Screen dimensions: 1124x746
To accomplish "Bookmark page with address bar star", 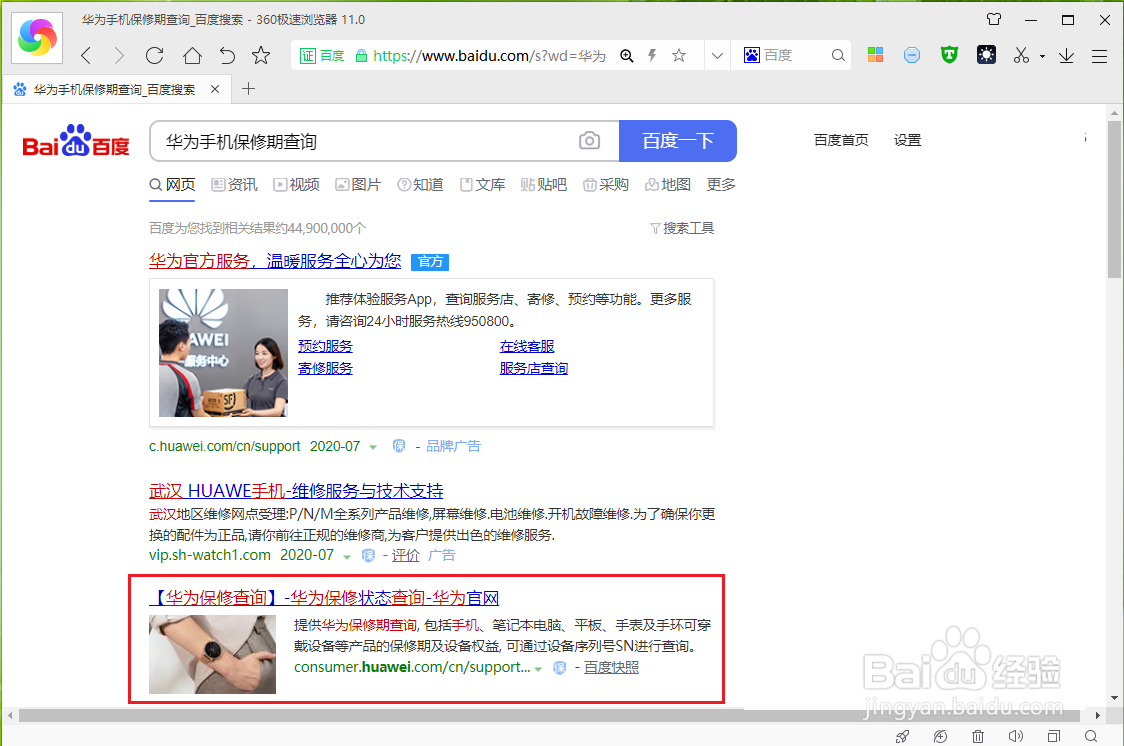I will point(679,55).
